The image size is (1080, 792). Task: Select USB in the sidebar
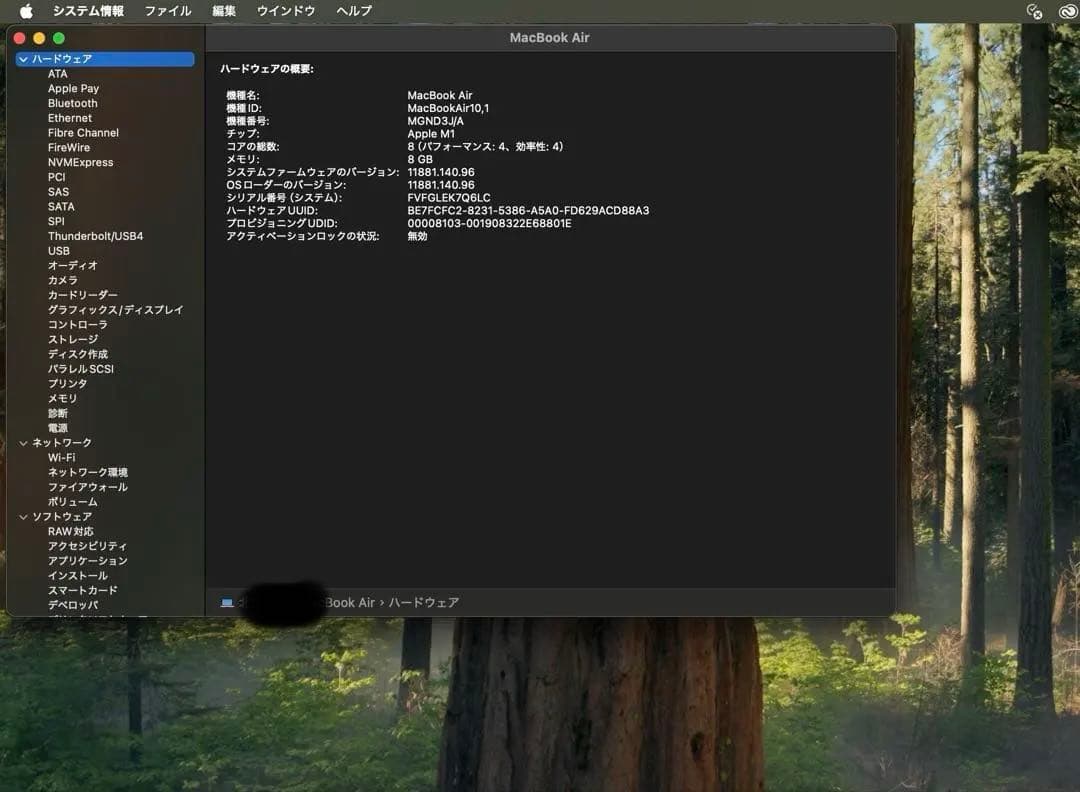pyautogui.click(x=57, y=250)
